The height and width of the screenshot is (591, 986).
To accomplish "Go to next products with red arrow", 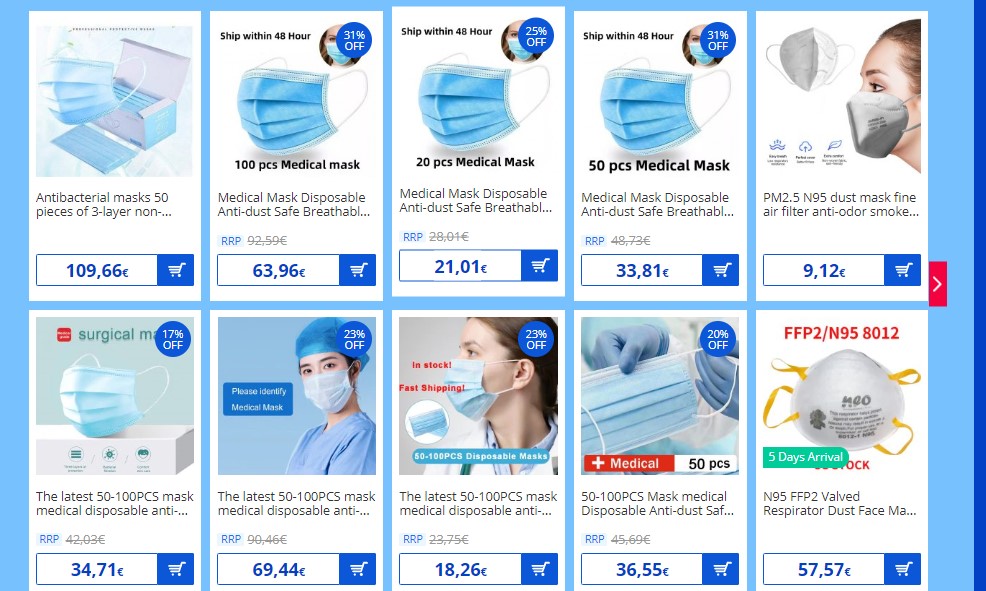I will [938, 284].
